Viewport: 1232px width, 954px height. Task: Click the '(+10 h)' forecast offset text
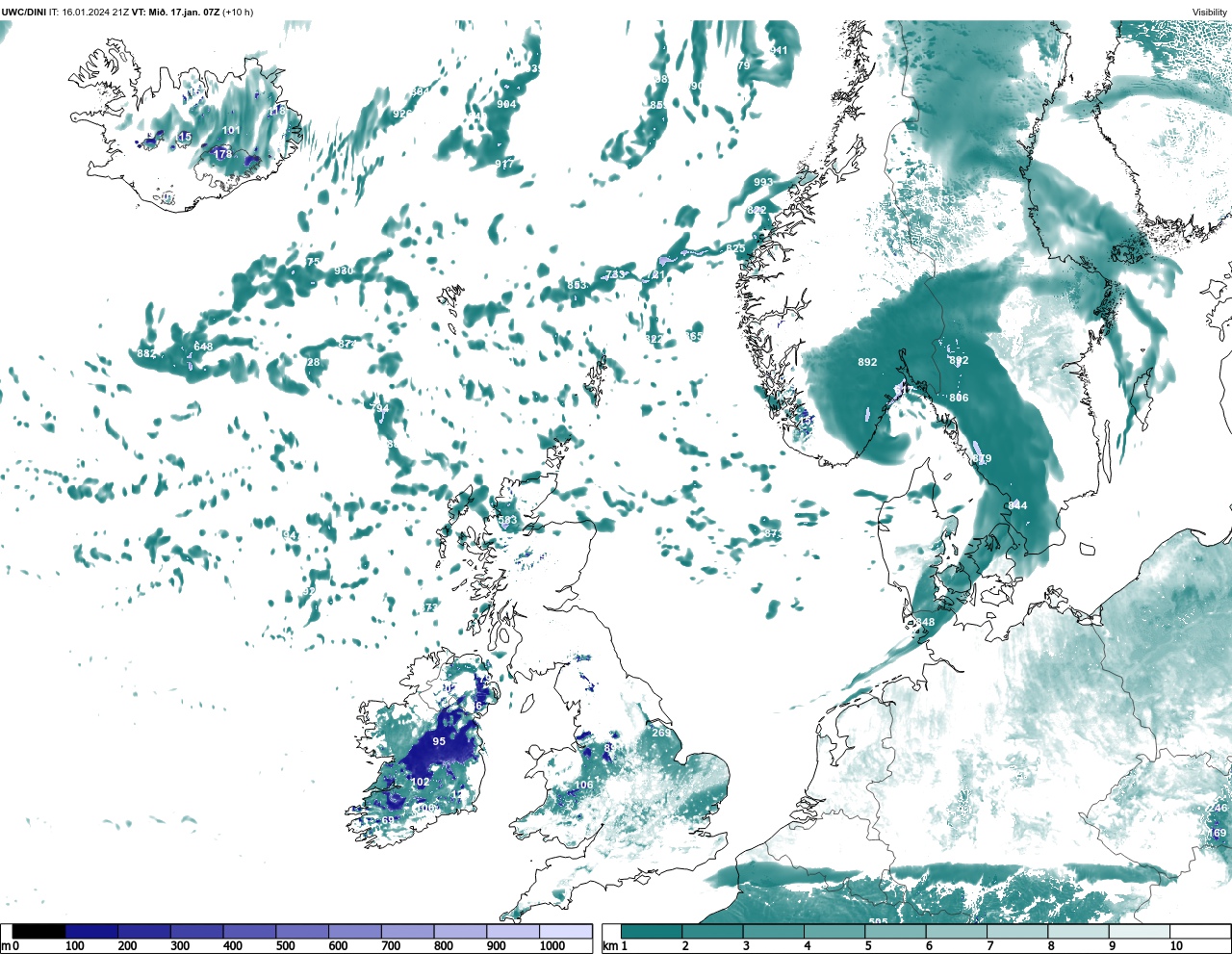click(238, 12)
